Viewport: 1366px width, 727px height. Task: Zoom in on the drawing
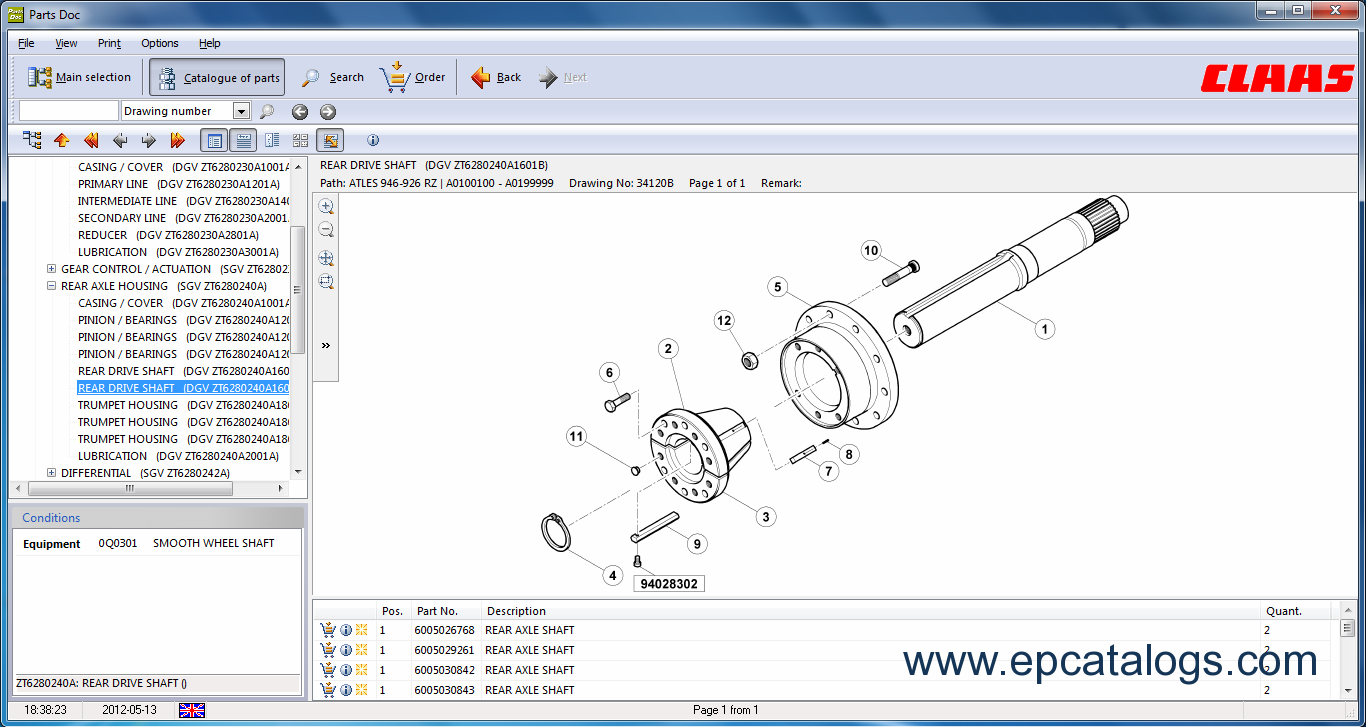click(326, 206)
